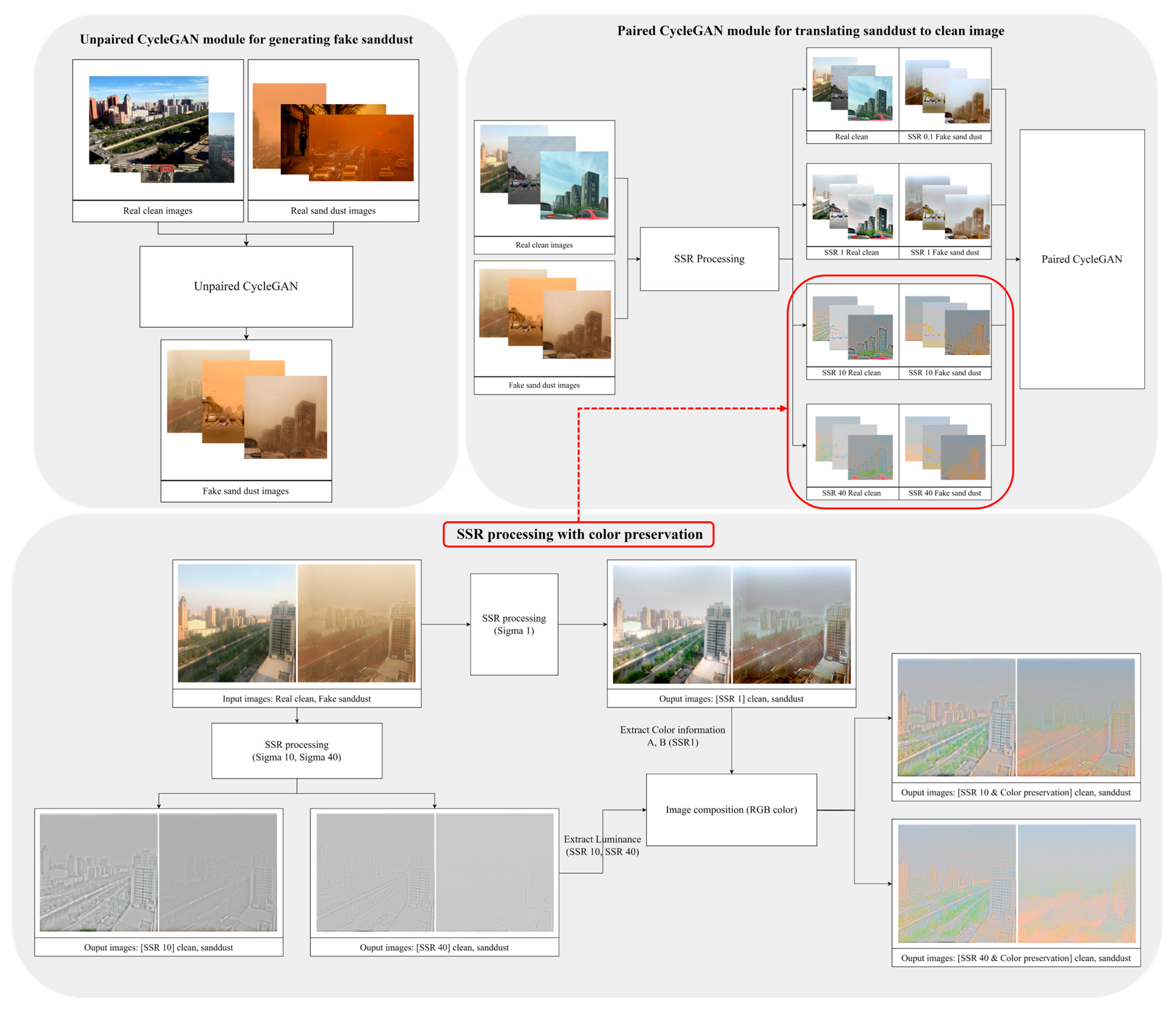This screenshot has height=1009, width=1176.
Task: Click the SSR 10 & Color preservation output image
Action: (x=1016, y=717)
